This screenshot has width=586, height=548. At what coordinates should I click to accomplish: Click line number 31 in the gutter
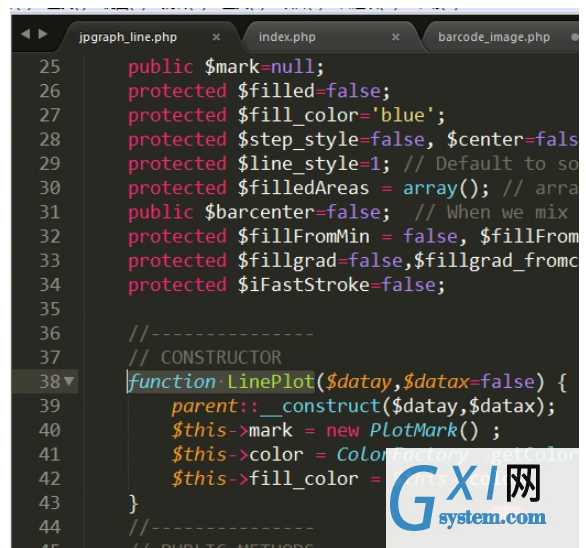(49, 212)
